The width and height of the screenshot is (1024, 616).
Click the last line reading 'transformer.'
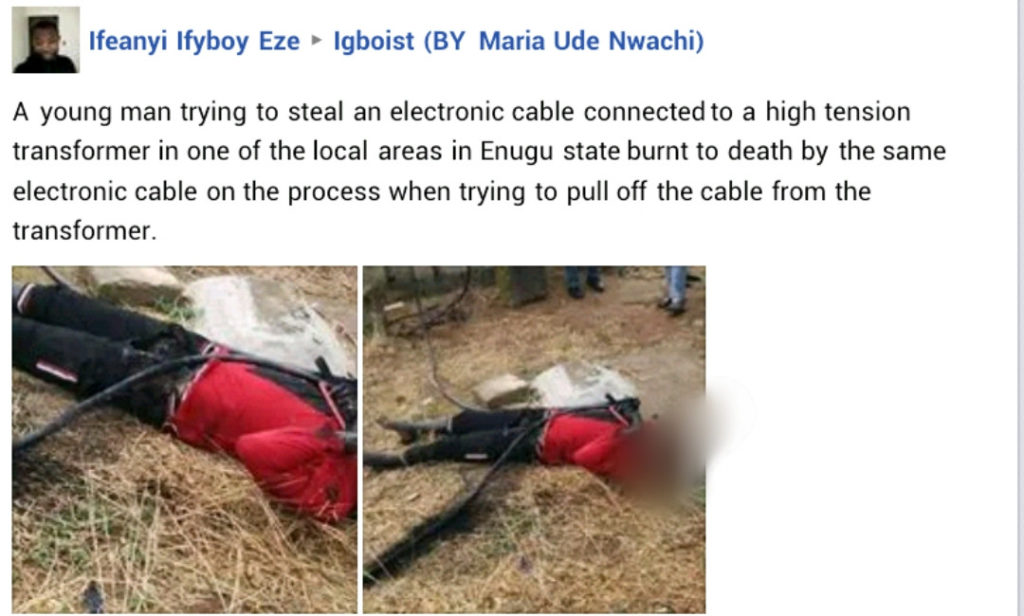85,231
